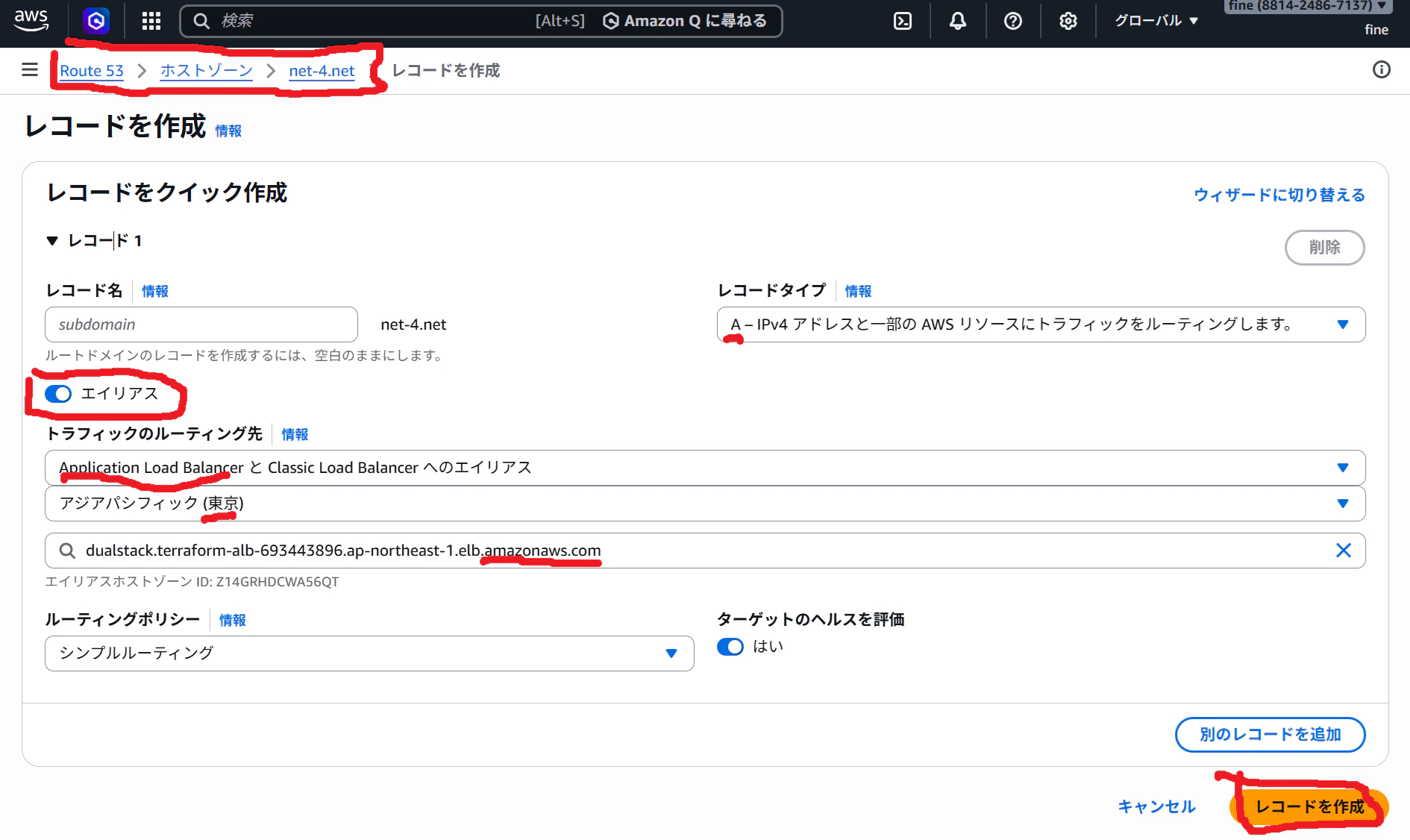Click the 削除 button
1410x840 pixels.
point(1325,248)
